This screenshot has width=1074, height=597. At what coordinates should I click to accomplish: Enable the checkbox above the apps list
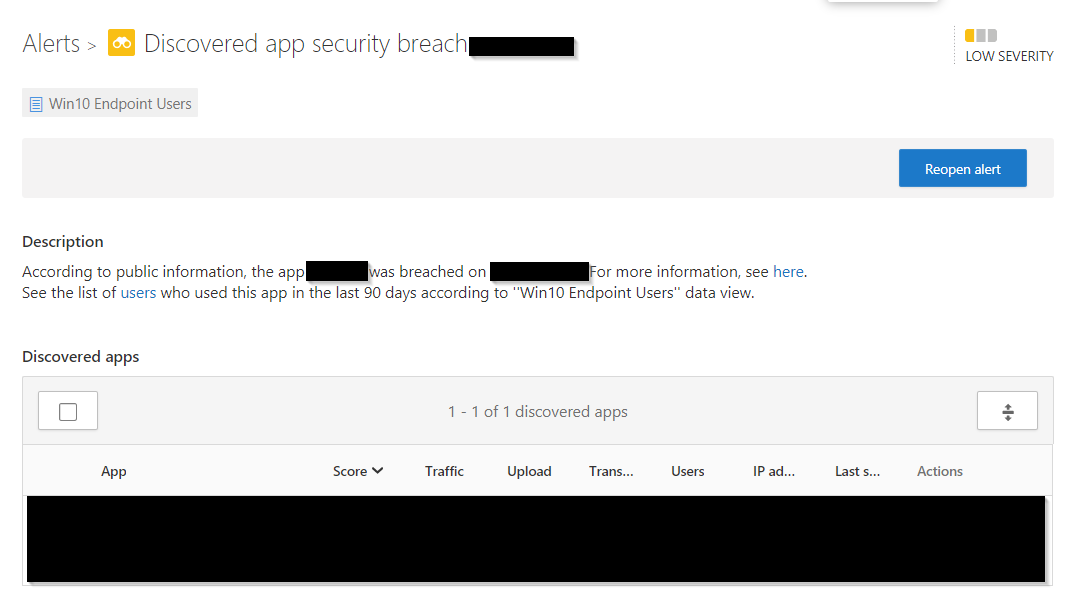(x=67, y=410)
